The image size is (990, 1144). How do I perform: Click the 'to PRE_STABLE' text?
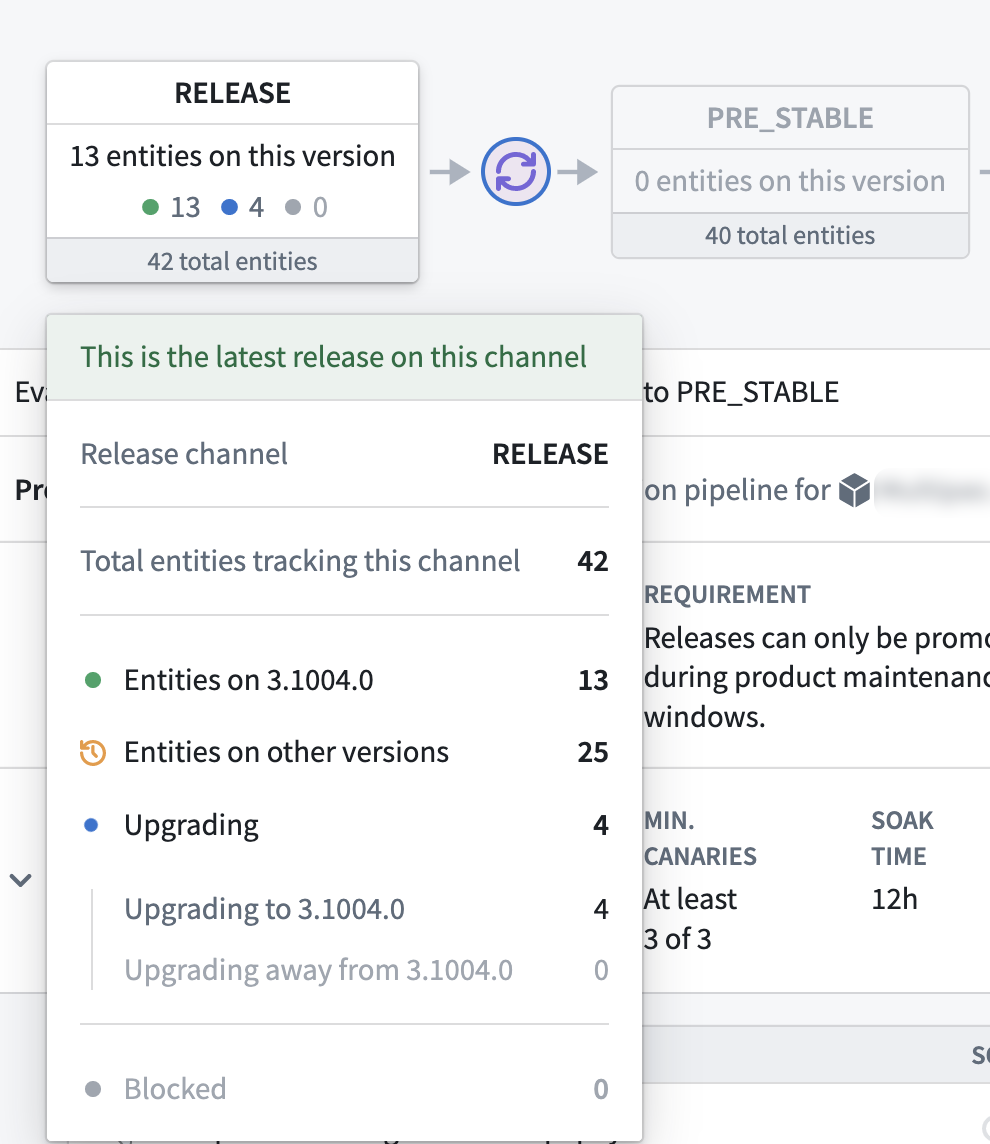click(x=741, y=393)
